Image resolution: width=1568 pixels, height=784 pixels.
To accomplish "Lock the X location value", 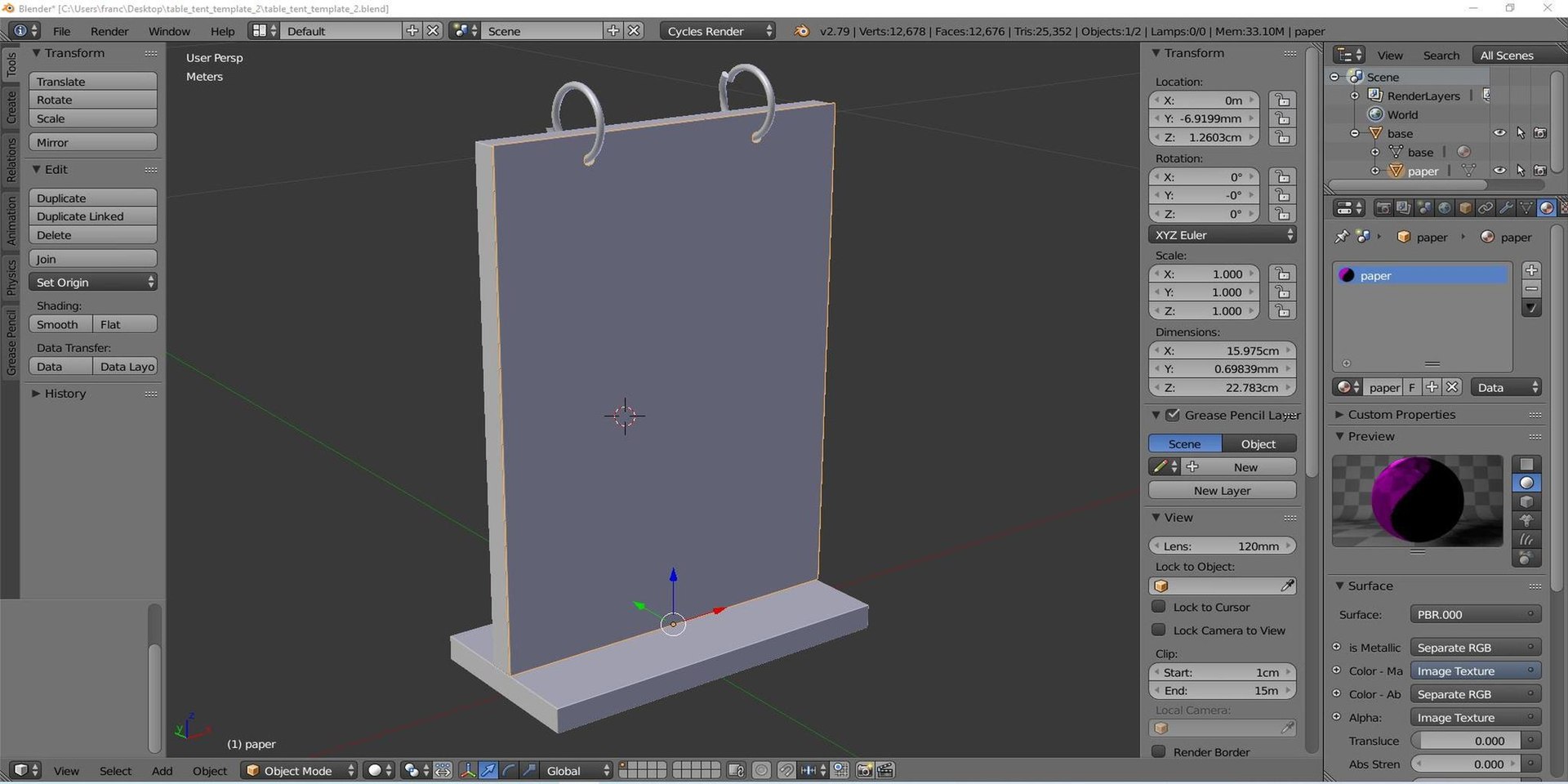I will click(x=1282, y=100).
